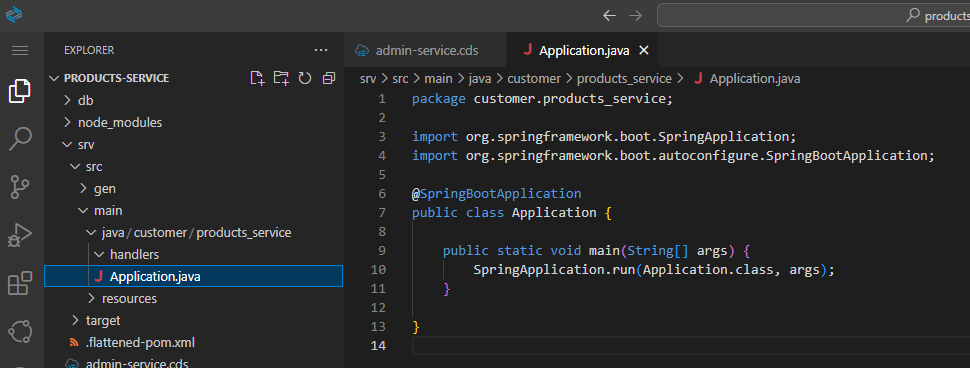This screenshot has width=970, height=368.
Task: Click the products_service breadcrumb segment
Action: [x=624, y=79]
